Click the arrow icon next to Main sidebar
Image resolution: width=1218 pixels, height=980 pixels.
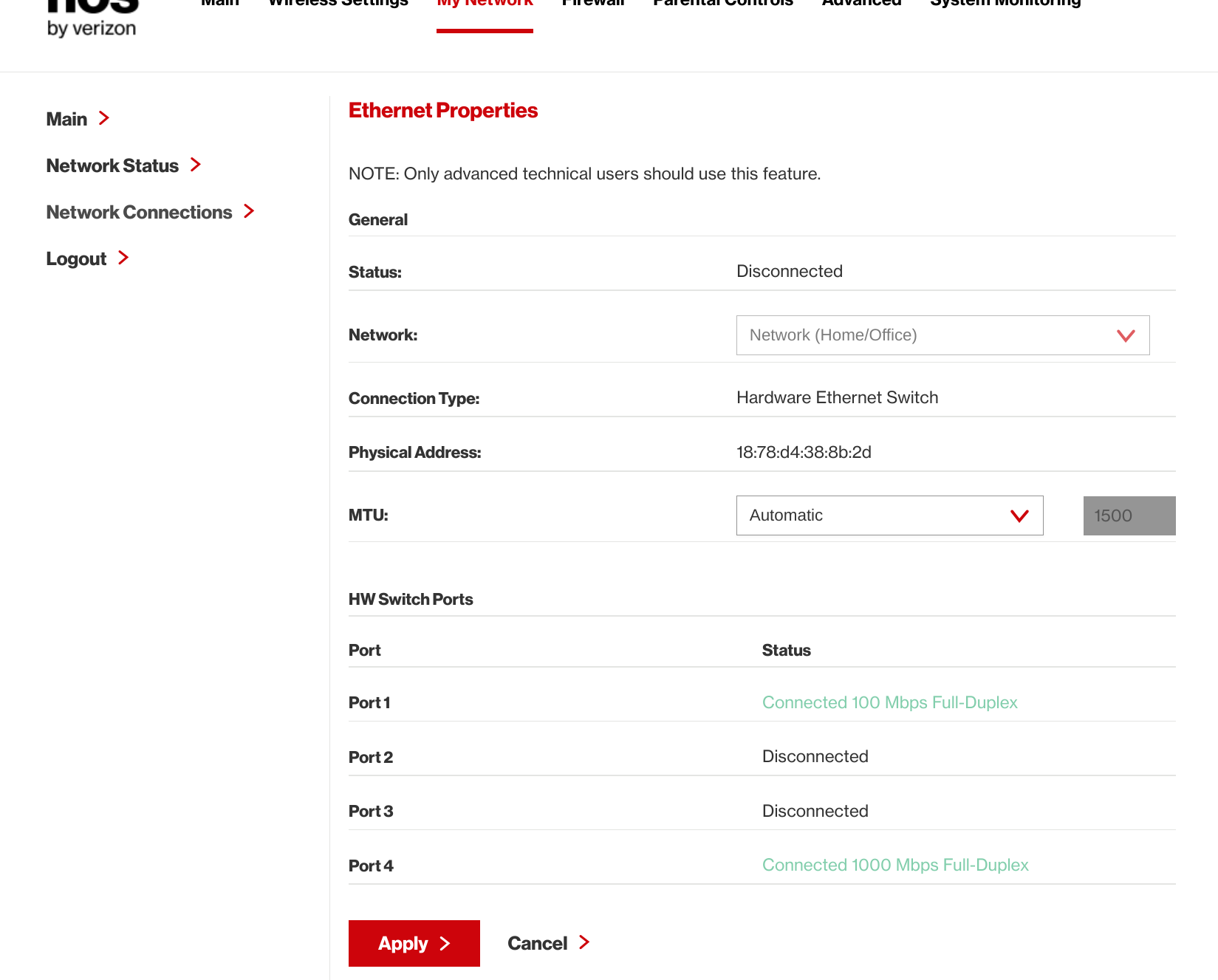tap(104, 118)
